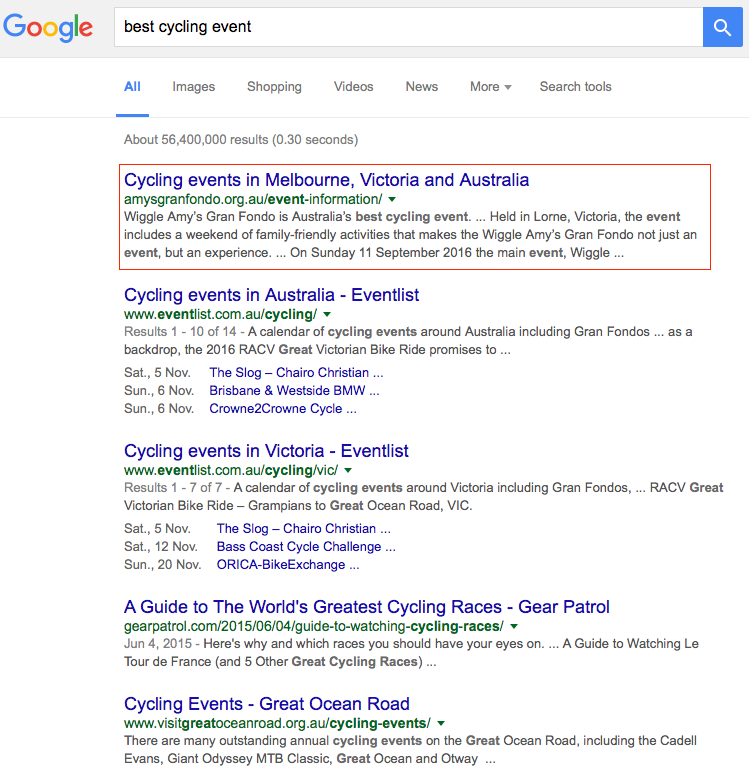The image size is (749, 782).
Task: Open 'Cycling events in Melbourne, Victoria and Australia' result
Action: (326, 180)
